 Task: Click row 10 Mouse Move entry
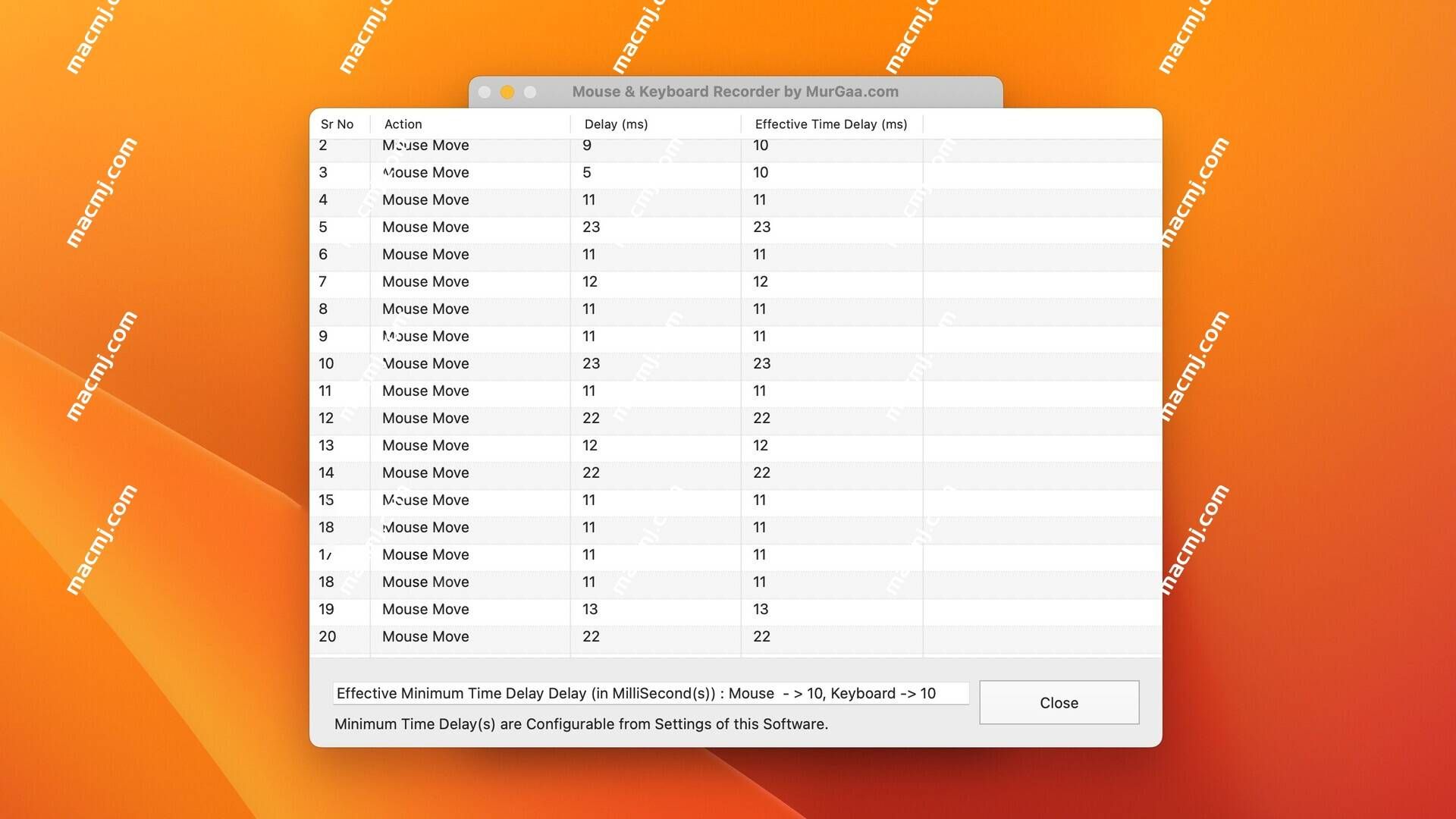[425, 363]
